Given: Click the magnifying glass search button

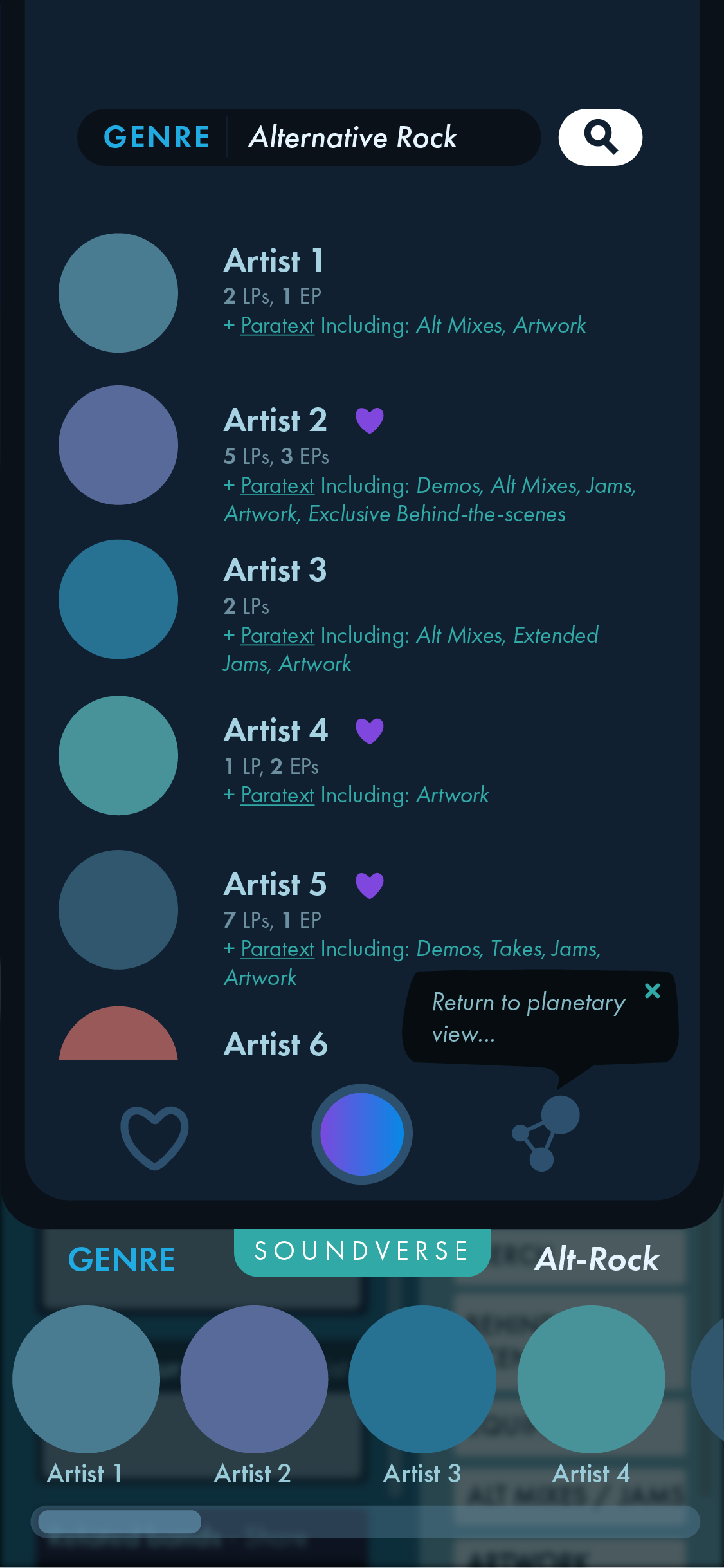Looking at the screenshot, I should [x=600, y=137].
